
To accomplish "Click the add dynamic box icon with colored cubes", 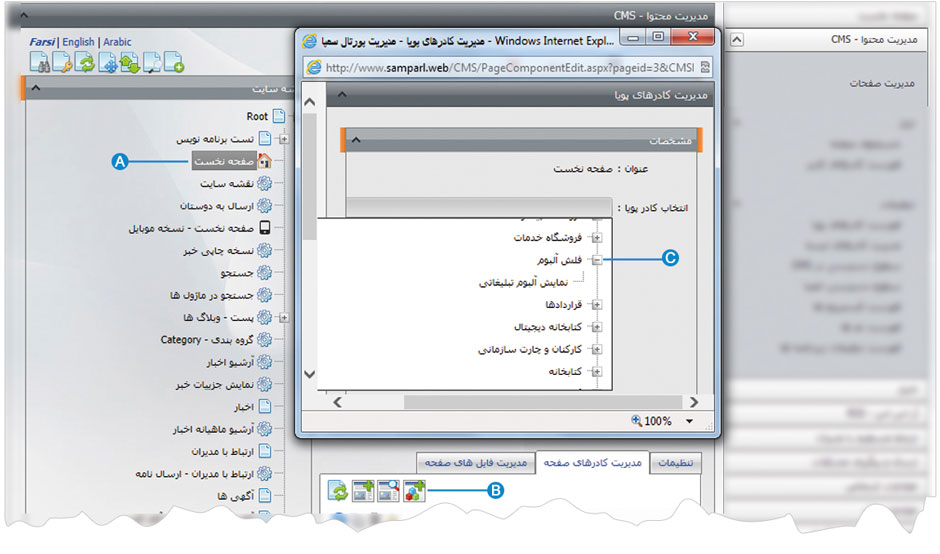I will (x=415, y=491).
